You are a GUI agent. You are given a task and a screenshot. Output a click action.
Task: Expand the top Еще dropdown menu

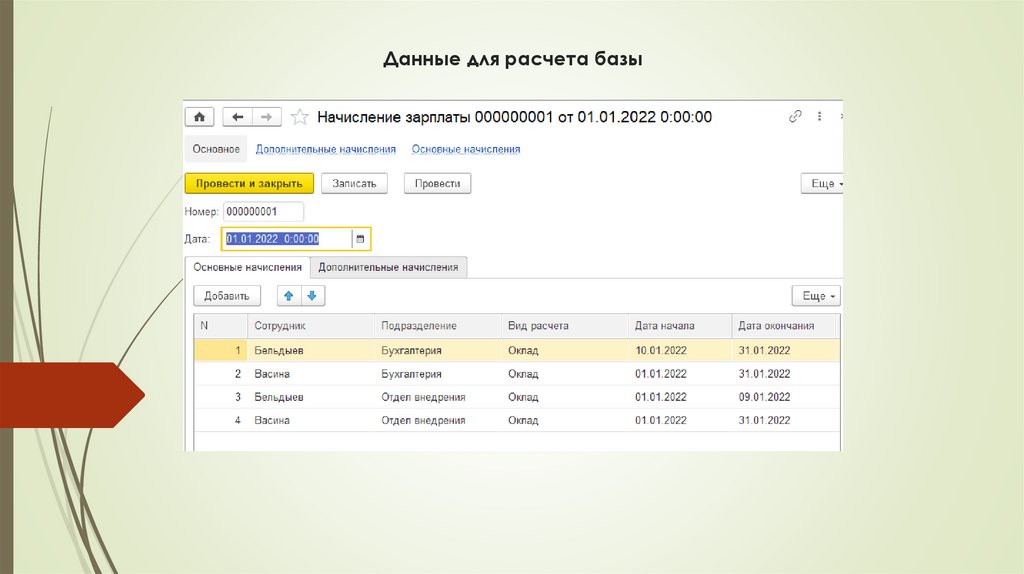click(x=822, y=184)
